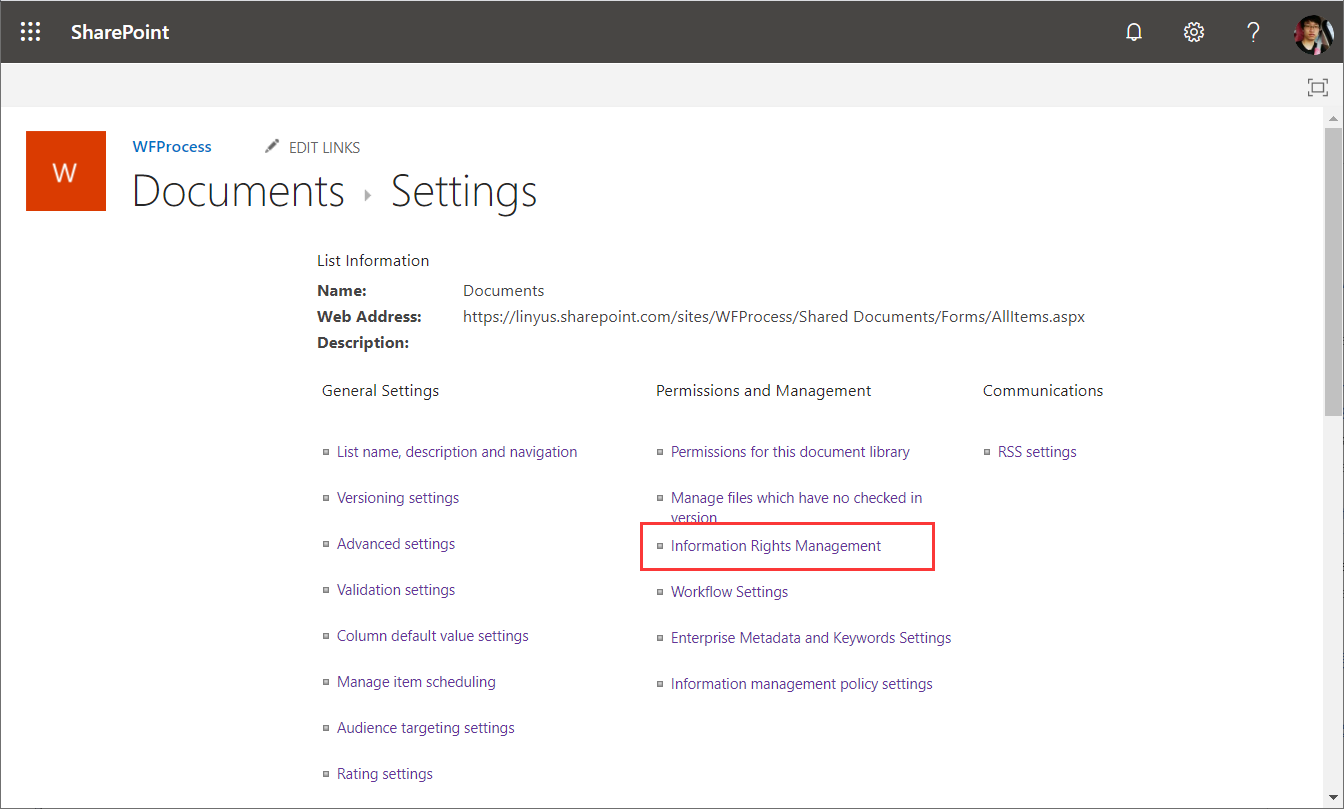
Task: Click Permissions for this document library
Action: 790,452
